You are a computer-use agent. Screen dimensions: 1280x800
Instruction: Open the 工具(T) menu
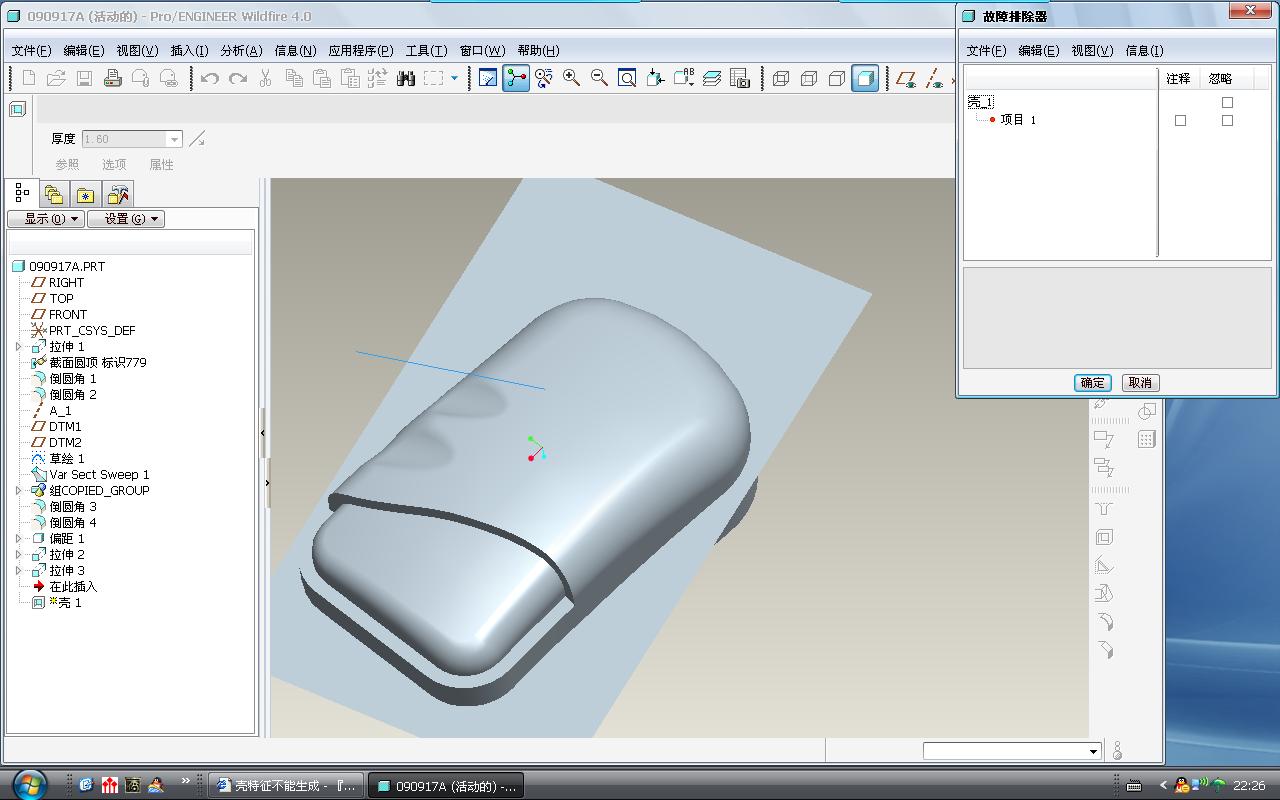click(426, 50)
